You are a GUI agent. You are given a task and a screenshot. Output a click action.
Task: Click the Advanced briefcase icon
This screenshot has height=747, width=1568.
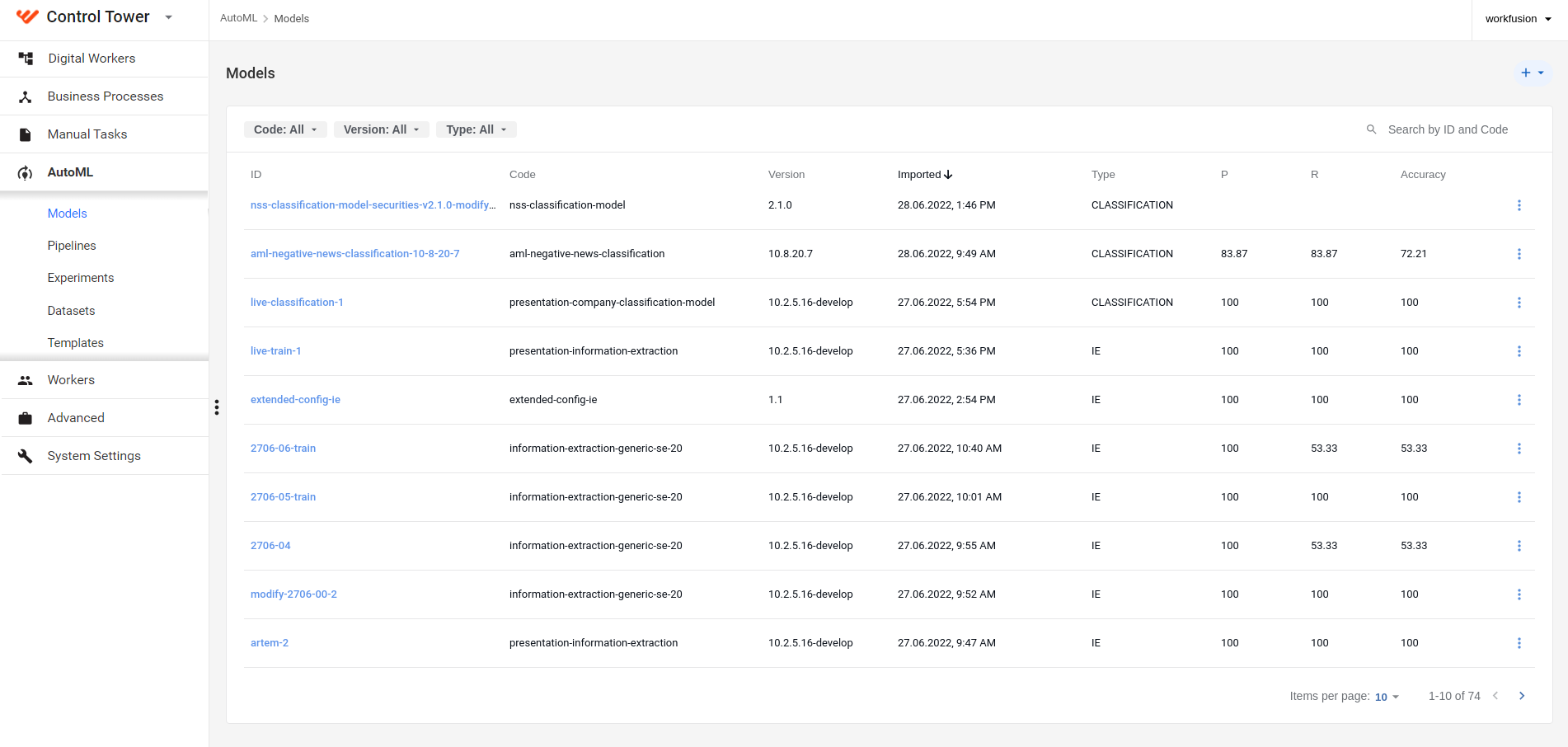pyautogui.click(x=26, y=418)
